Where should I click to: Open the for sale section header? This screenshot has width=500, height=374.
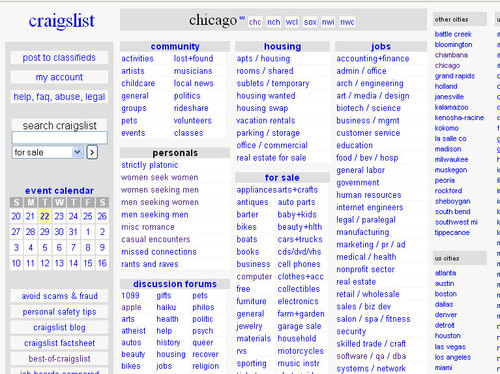[x=282, y=178]
